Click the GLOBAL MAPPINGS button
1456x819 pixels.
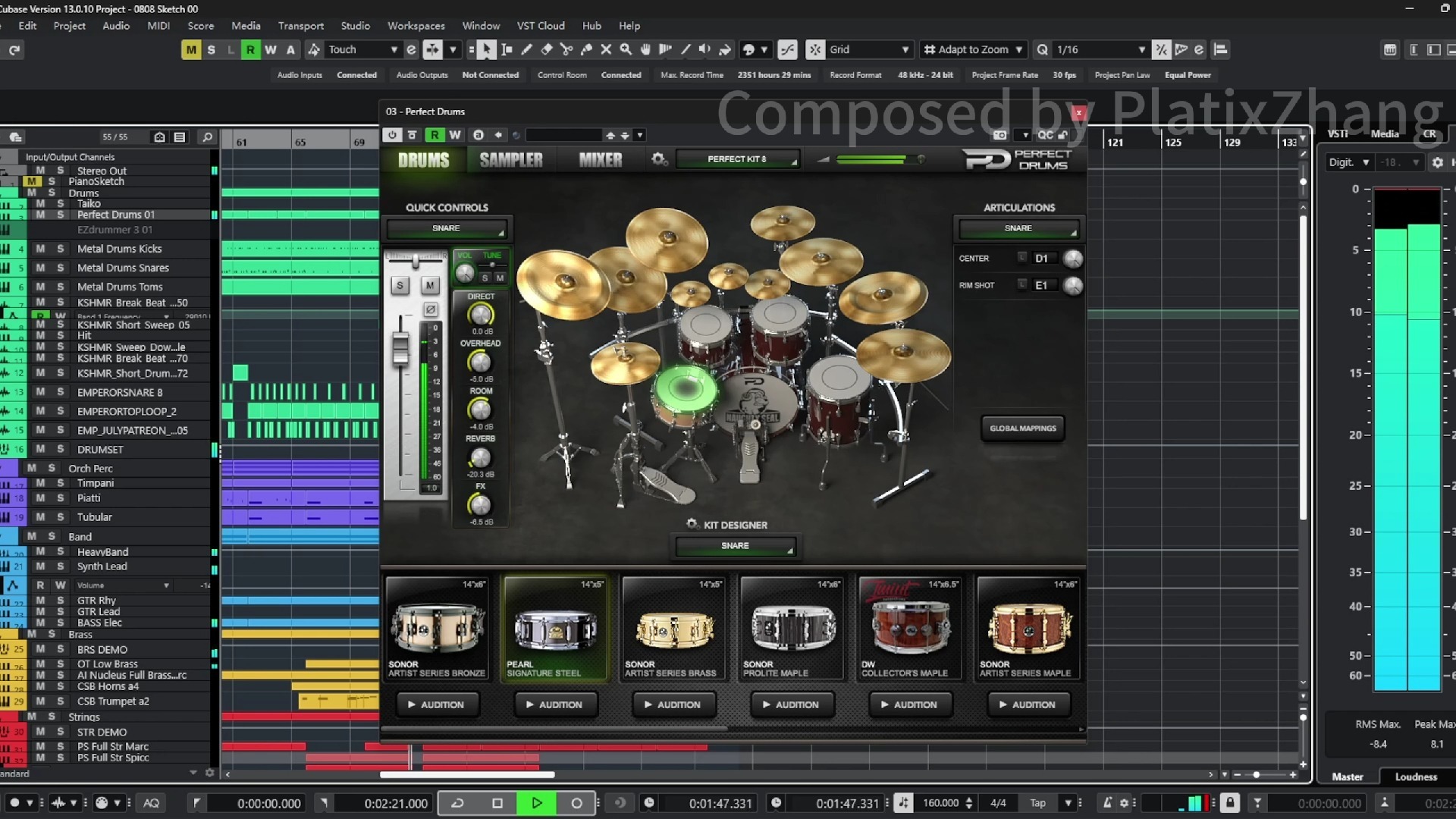(1023, 428)
